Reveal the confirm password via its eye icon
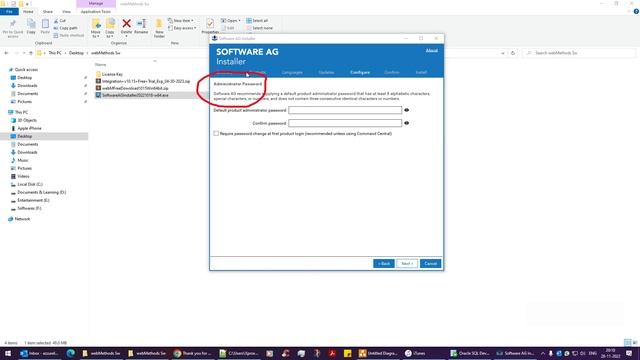 pyautogui.click(x=407, y=123)
